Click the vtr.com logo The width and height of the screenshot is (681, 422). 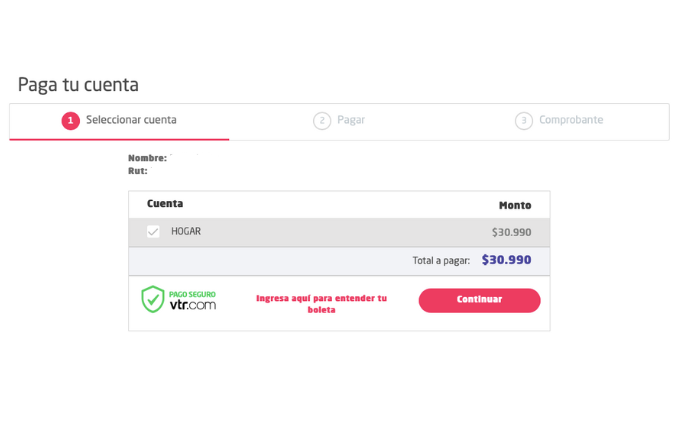[x=193, y=305]
